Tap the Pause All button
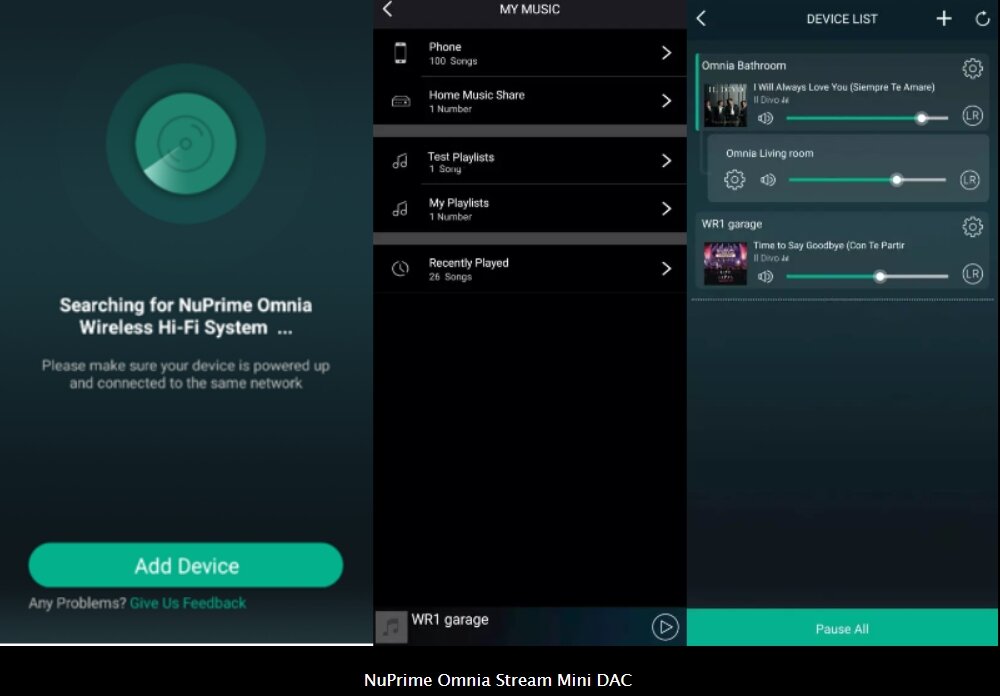The height and width of the screenshot is (696, 1000). (x=842, y=628)
